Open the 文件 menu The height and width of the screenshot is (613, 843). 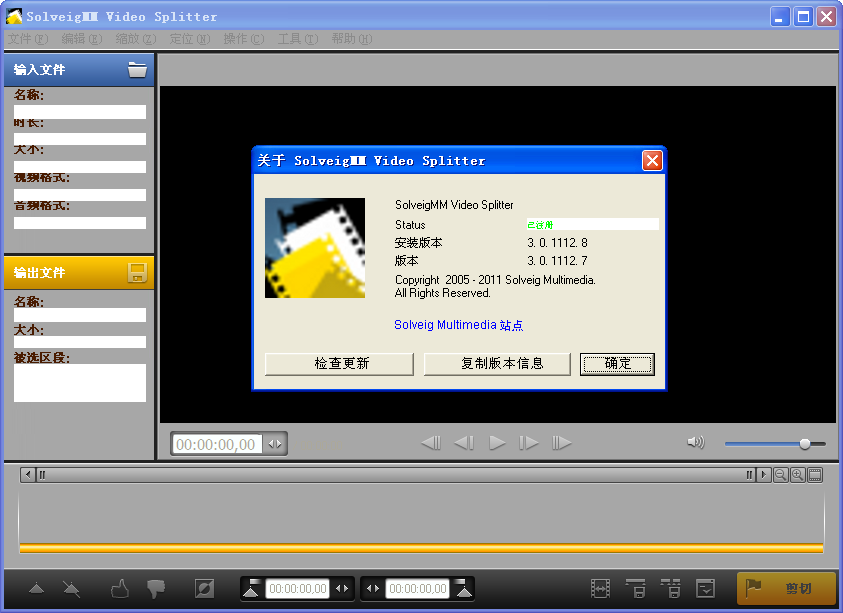pyautogui.click(x=27, y=39)
